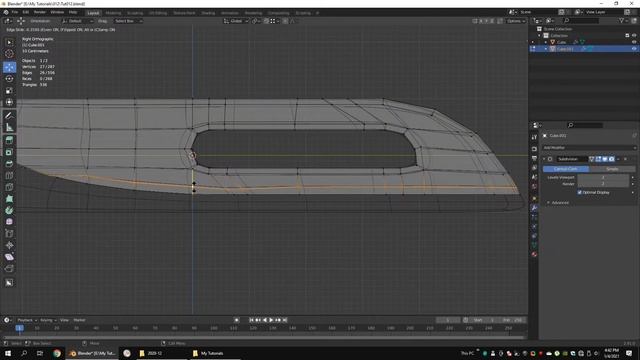This screenshot has height=360, width=640.
Task: Hide Collection with its eye icon
Action: point(634,36)
